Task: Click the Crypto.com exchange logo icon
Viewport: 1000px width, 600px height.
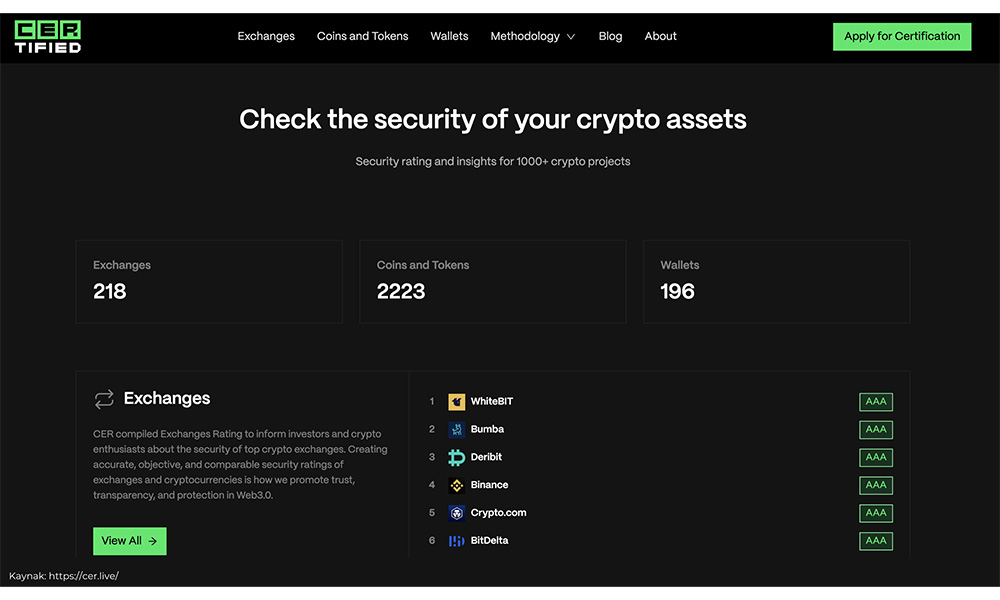Action: [457, 513]
